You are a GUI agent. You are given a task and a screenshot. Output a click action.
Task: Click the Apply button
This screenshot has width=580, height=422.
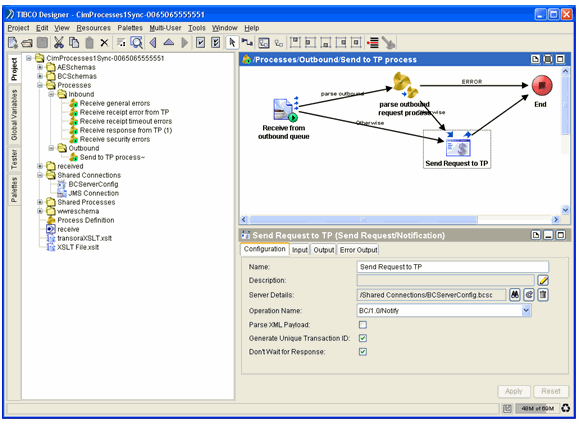click(x=513, y=391)
